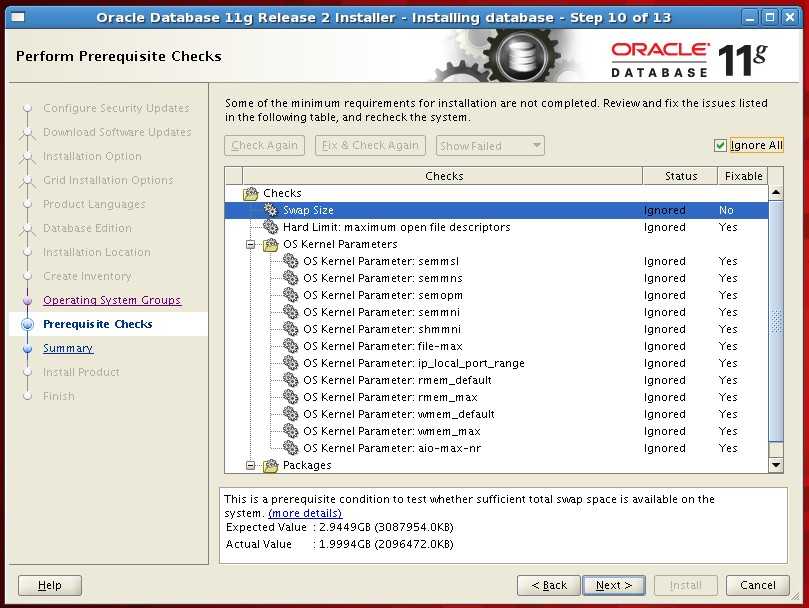
Task: Jump to the Summary step
Action: point(68,348)
